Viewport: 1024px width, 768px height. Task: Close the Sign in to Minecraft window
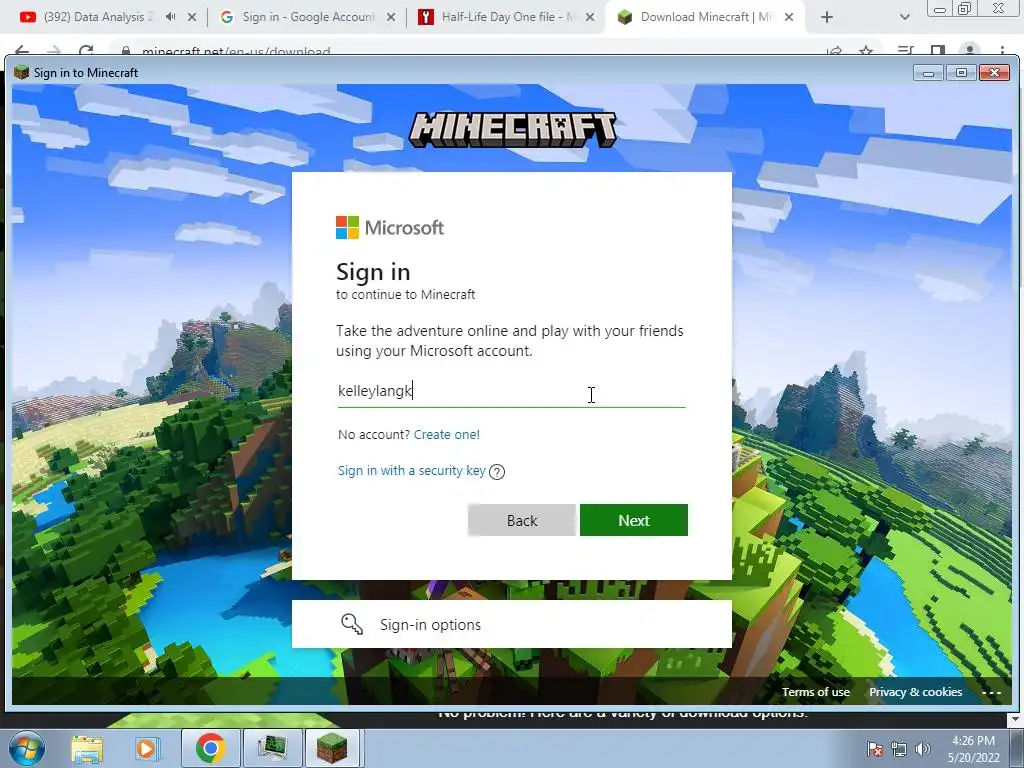[995, 72]
